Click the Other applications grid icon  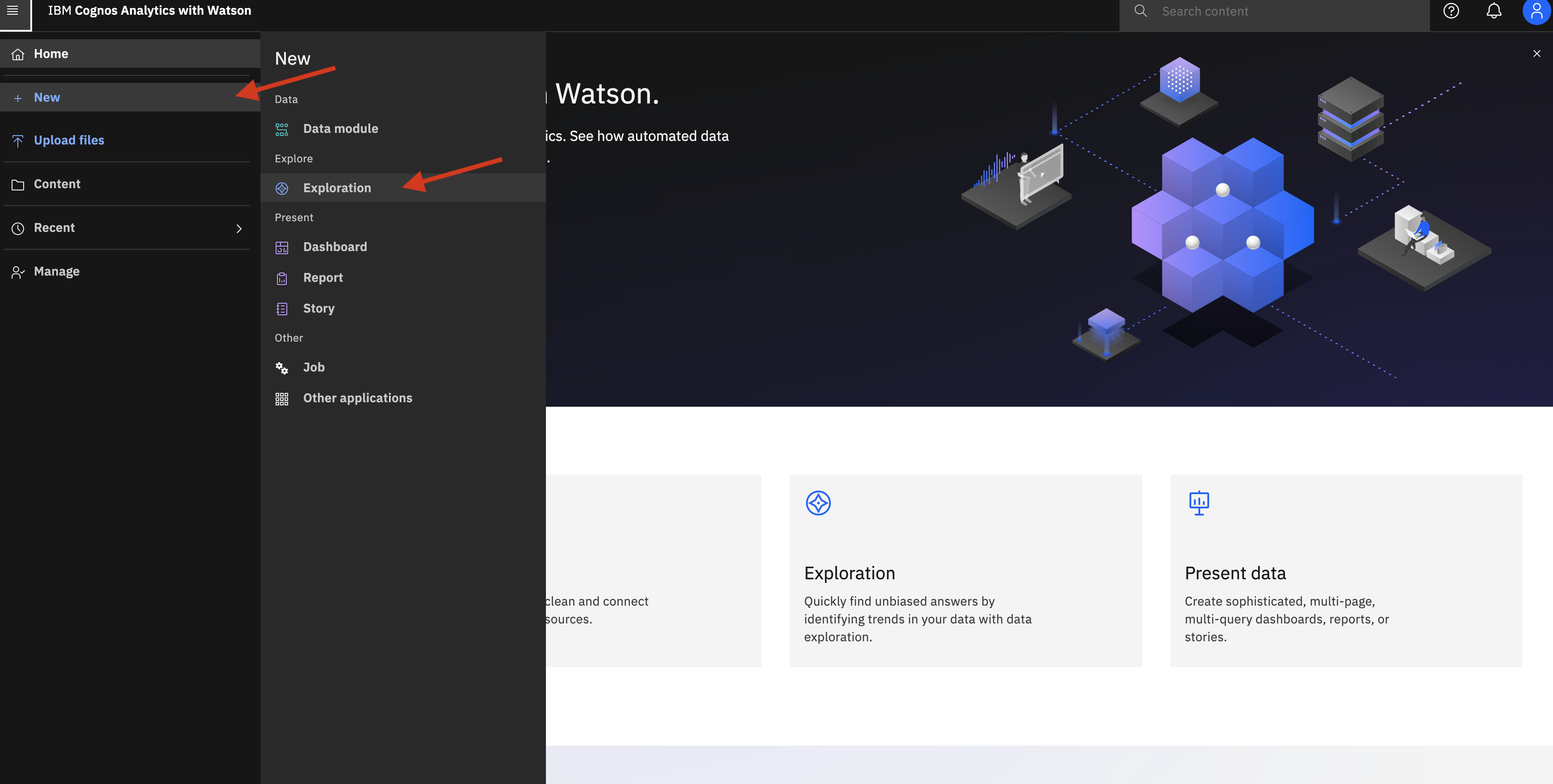point(281,399)
